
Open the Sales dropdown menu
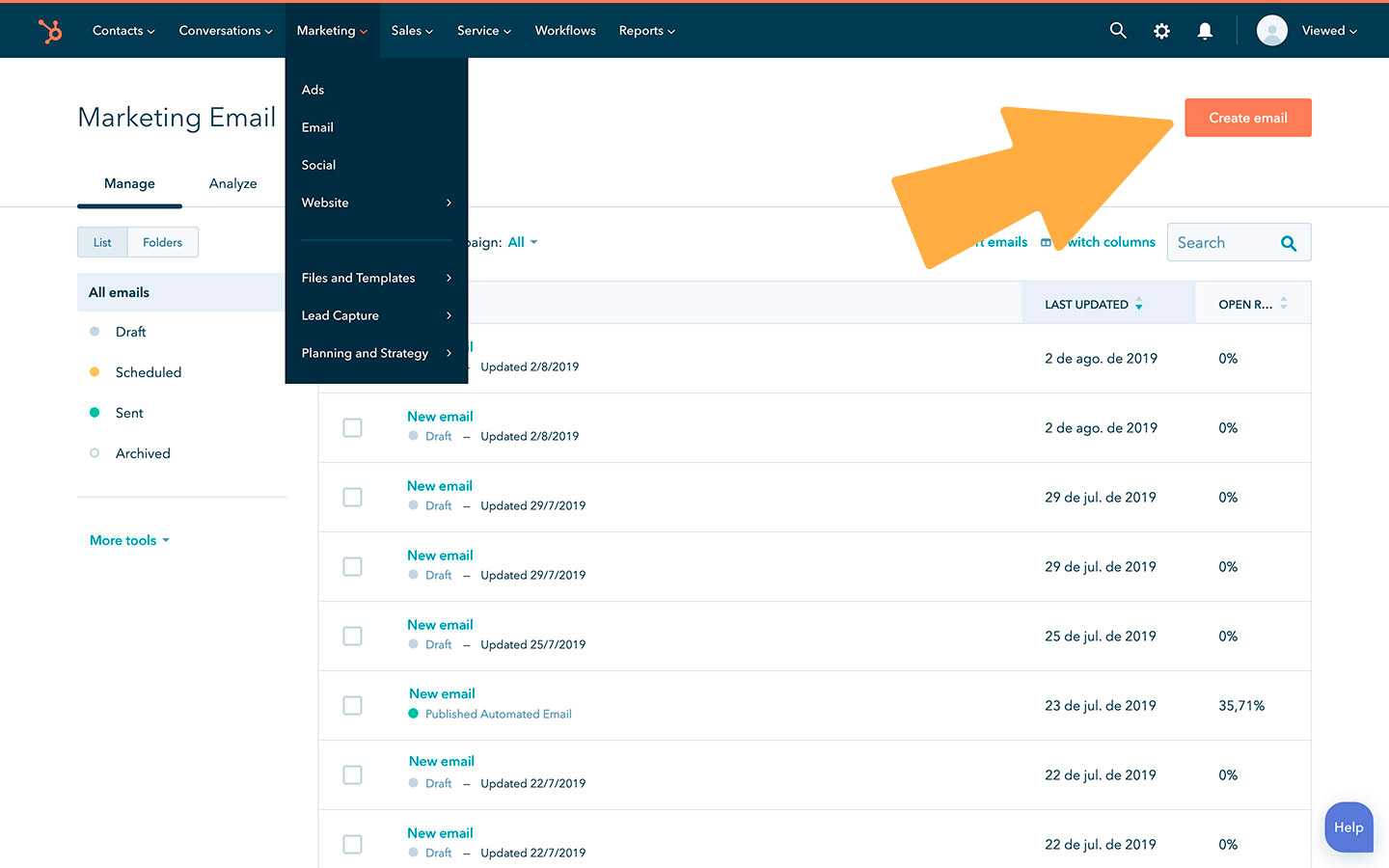[x=412, y=31]
